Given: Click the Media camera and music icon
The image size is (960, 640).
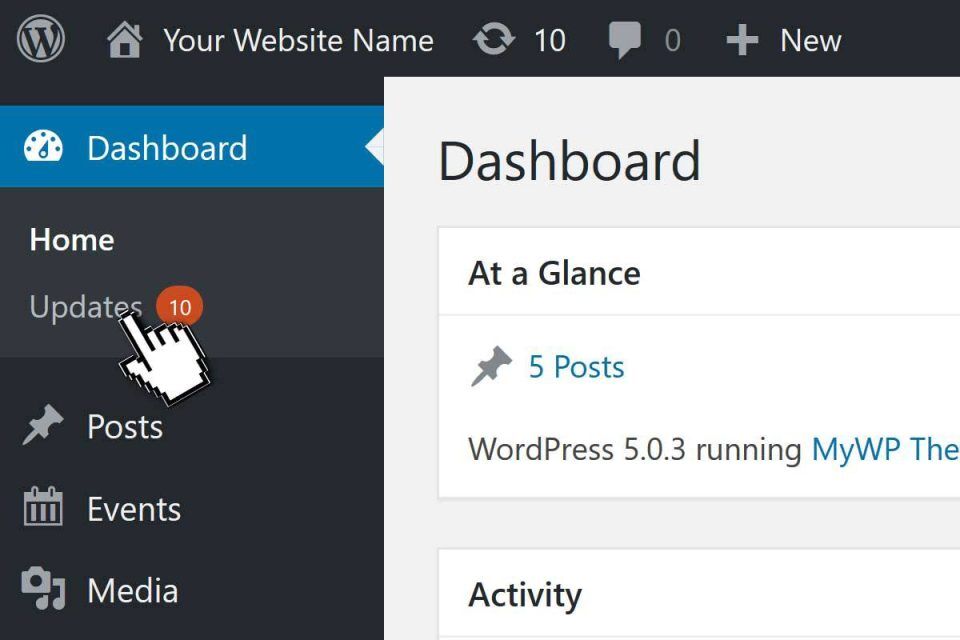Looking at the screenshot, I should 43,590.
